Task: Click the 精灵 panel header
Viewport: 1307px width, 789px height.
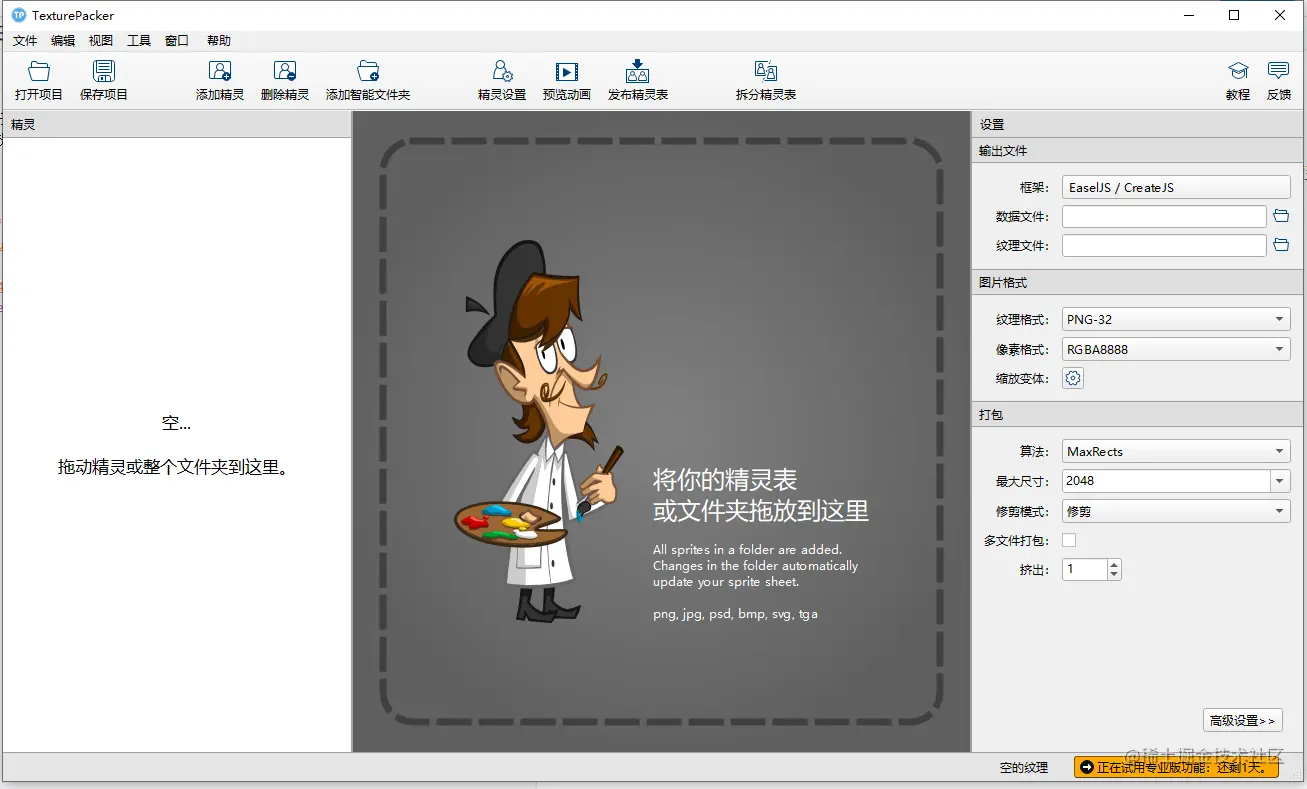Action: coord(176,125)
